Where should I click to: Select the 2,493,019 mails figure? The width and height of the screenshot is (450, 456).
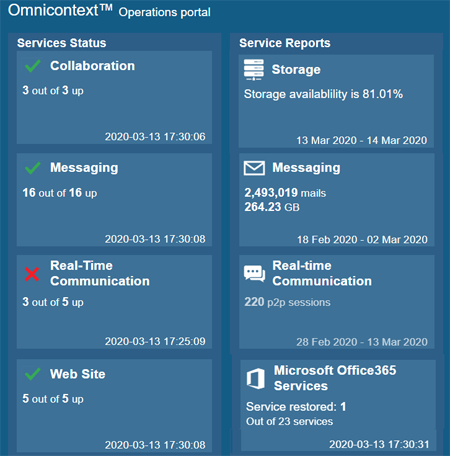[285, 193]
